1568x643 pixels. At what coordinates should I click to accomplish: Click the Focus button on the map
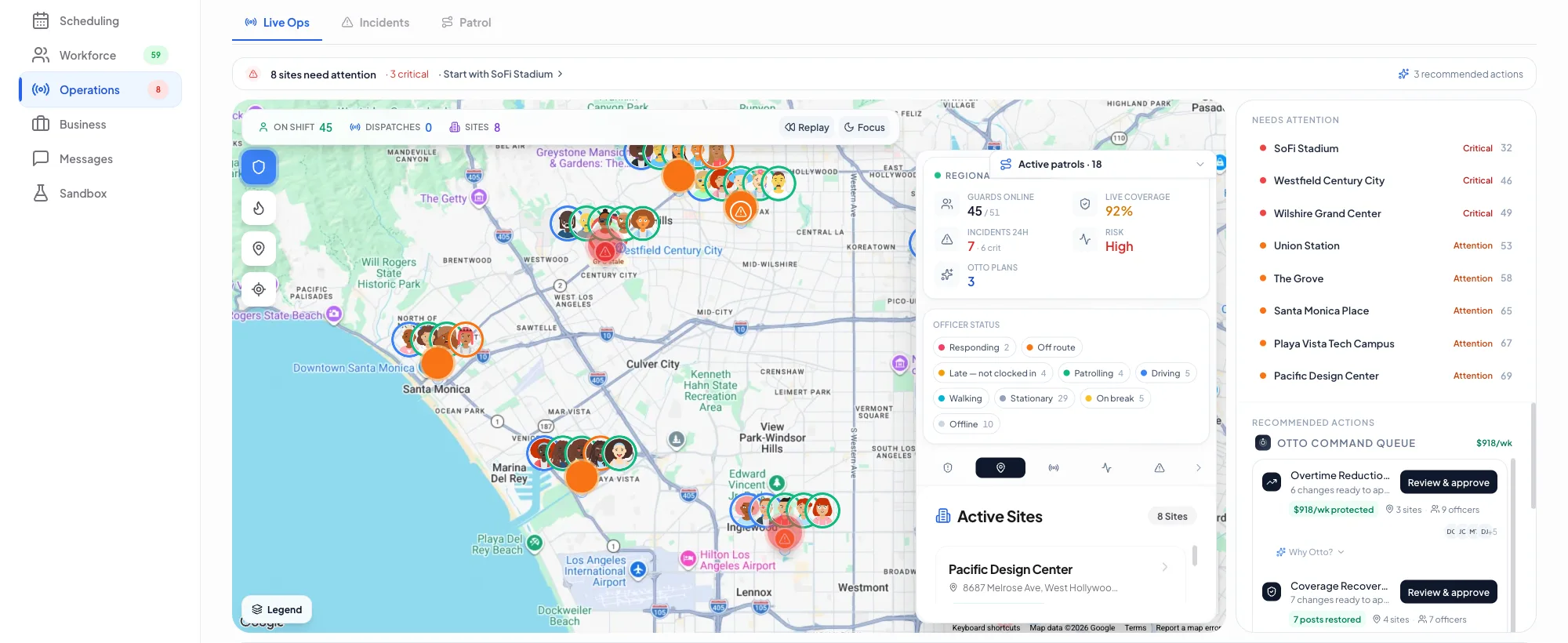pyautogui.click(x=864, y=128)
